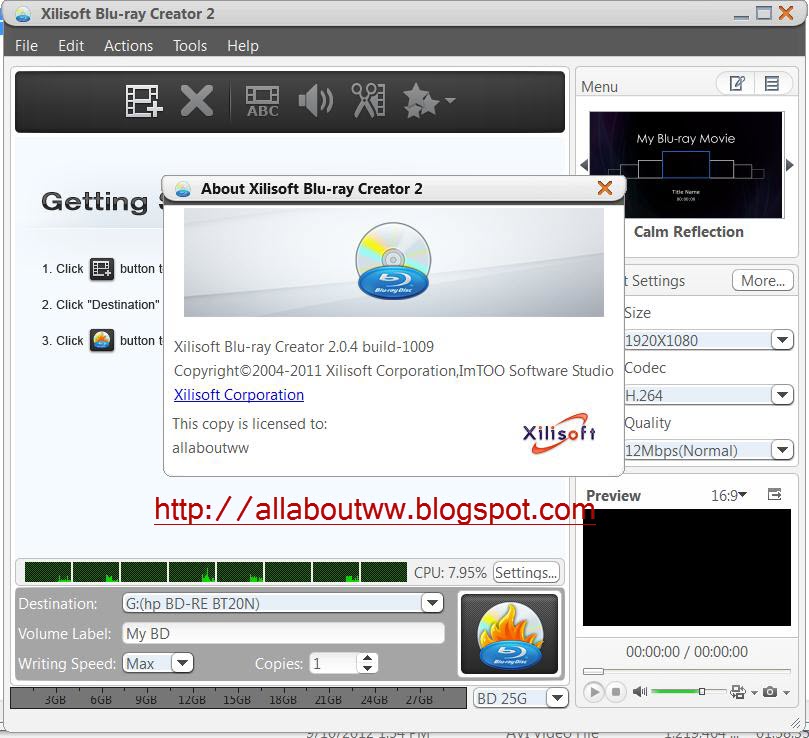
Task: Open the File menu
Action: pyautogui.click(x=26, y=46)
